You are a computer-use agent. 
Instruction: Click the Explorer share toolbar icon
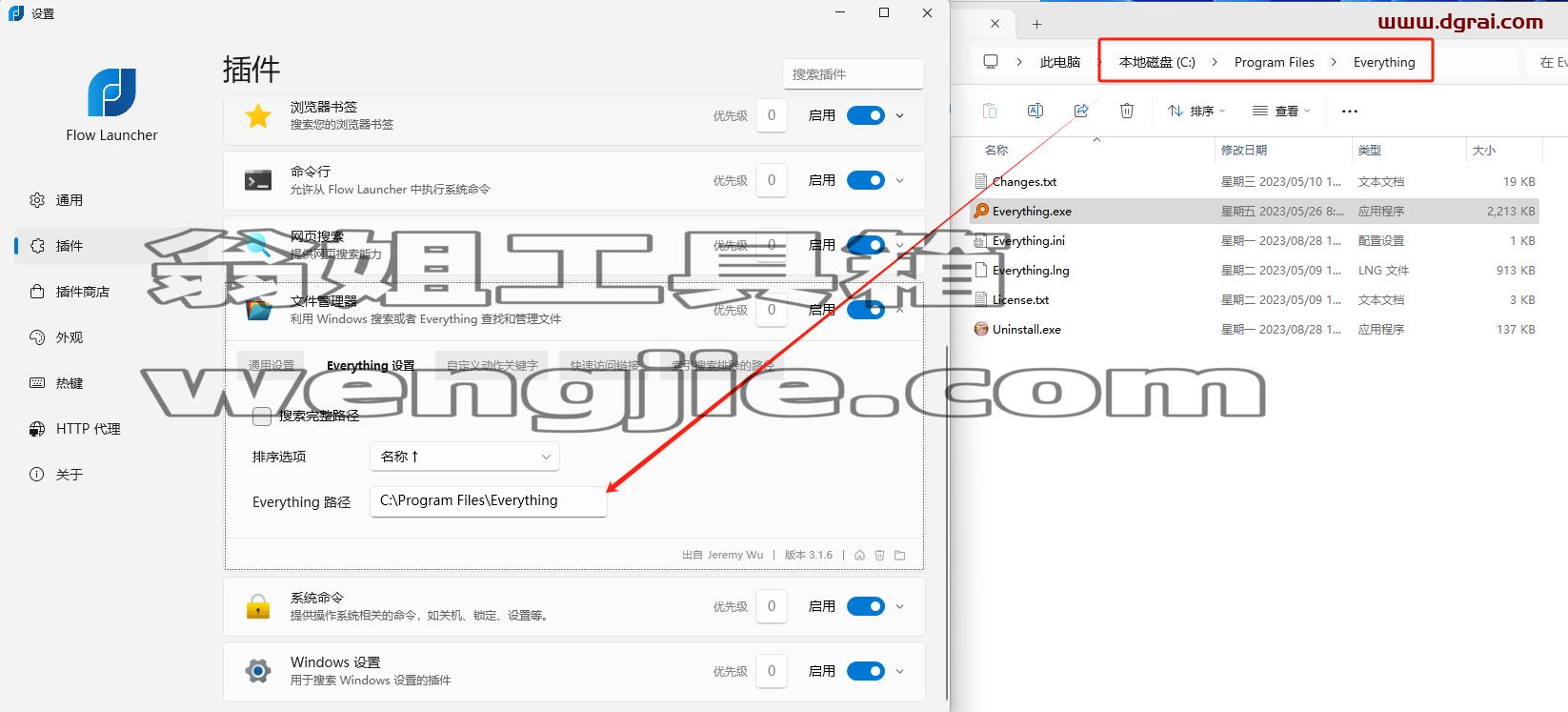point(1081,111)
